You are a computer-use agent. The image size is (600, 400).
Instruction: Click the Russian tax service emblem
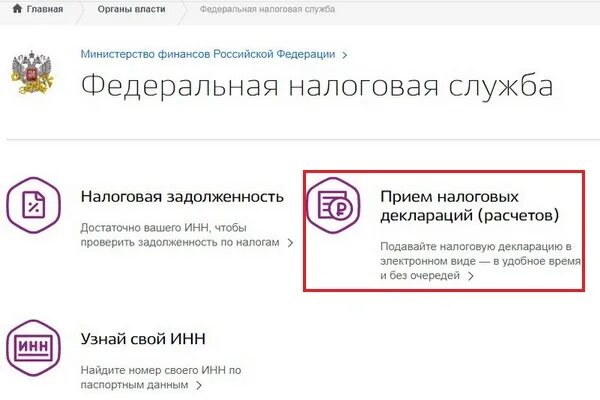[33, 73]
